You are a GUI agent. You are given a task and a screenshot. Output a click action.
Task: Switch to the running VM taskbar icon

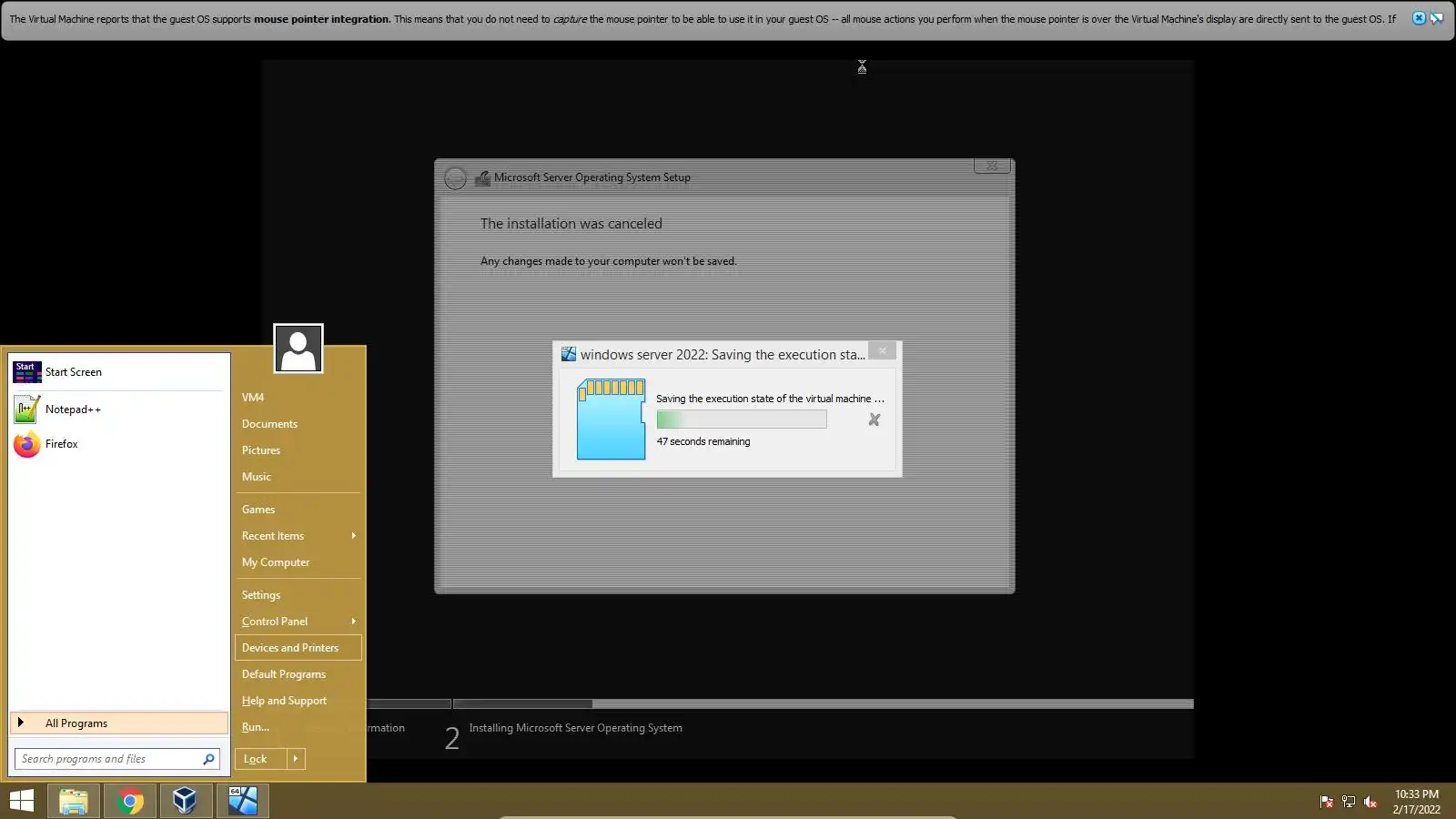(x=243, y=801)
